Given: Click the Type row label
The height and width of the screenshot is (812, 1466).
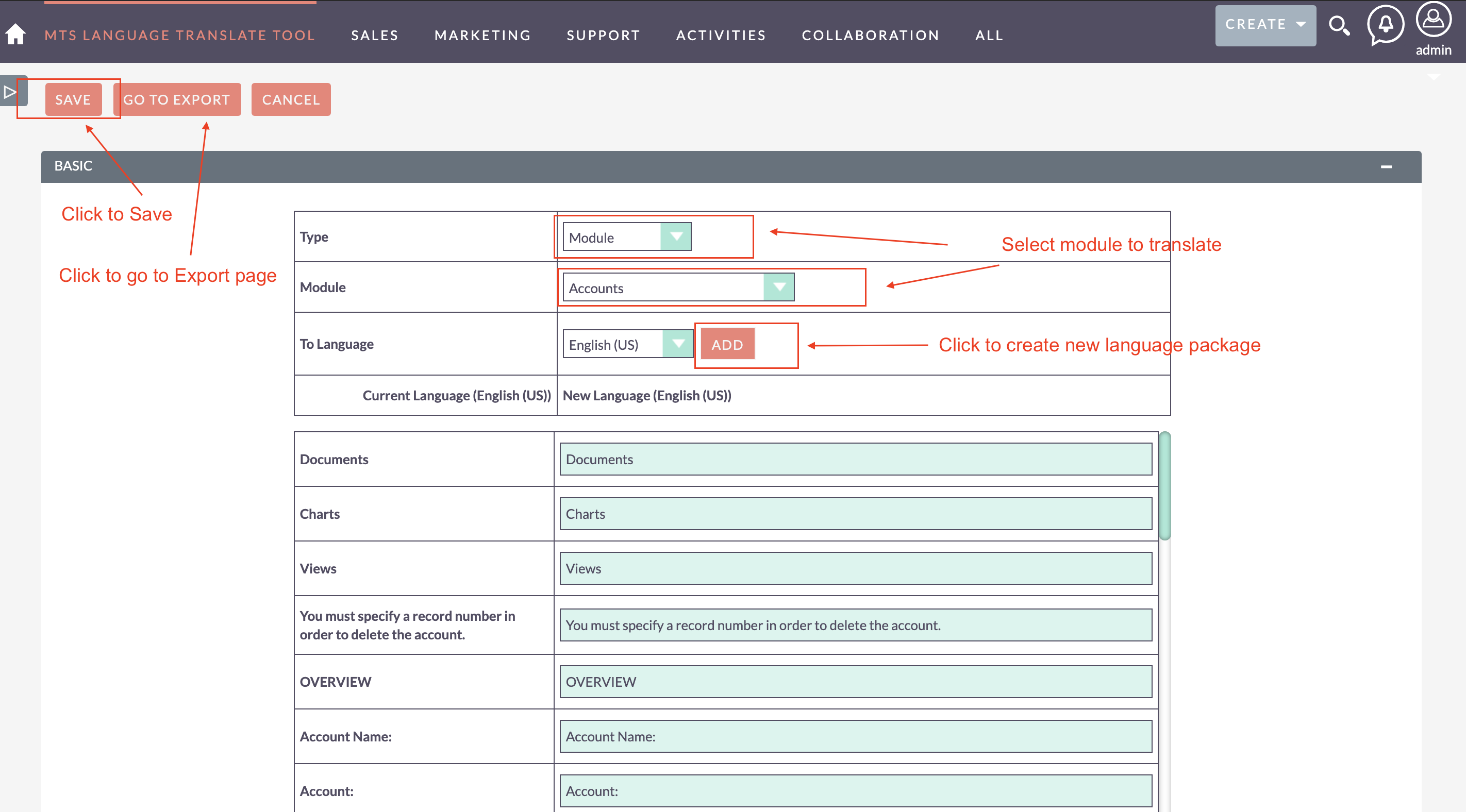Looking at the screenshot, I should [x=313, y=236].
